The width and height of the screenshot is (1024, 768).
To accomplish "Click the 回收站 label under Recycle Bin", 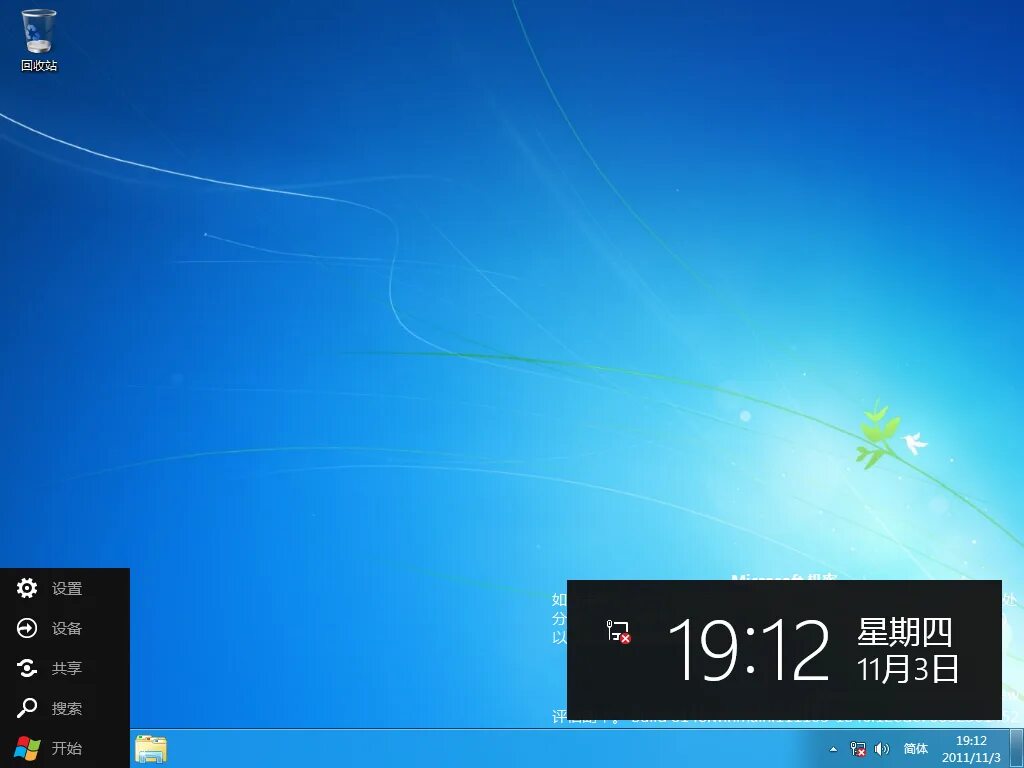I will coord(39,65).
